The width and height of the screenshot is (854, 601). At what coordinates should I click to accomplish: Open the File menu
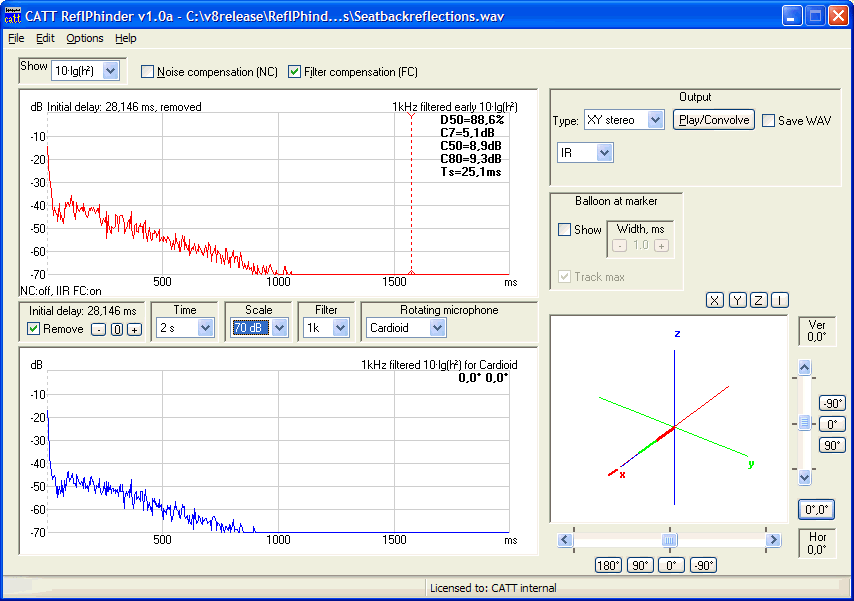click(x=16, y=38)
